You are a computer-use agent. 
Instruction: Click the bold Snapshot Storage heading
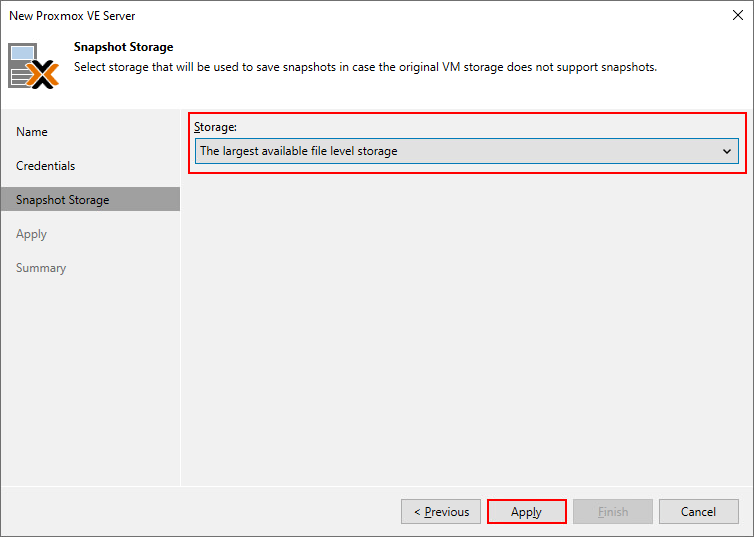(123, 47)
